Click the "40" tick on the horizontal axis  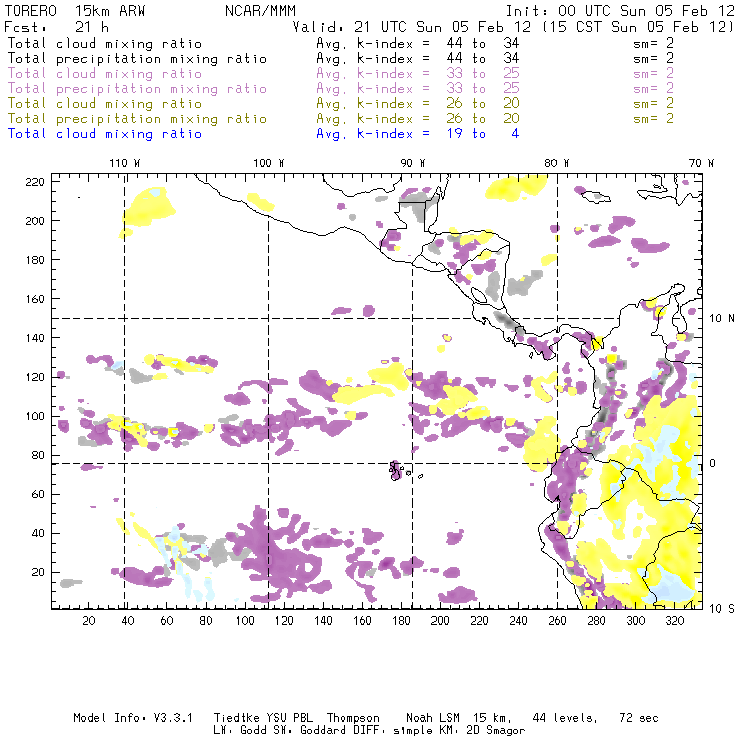click(128, 621)
